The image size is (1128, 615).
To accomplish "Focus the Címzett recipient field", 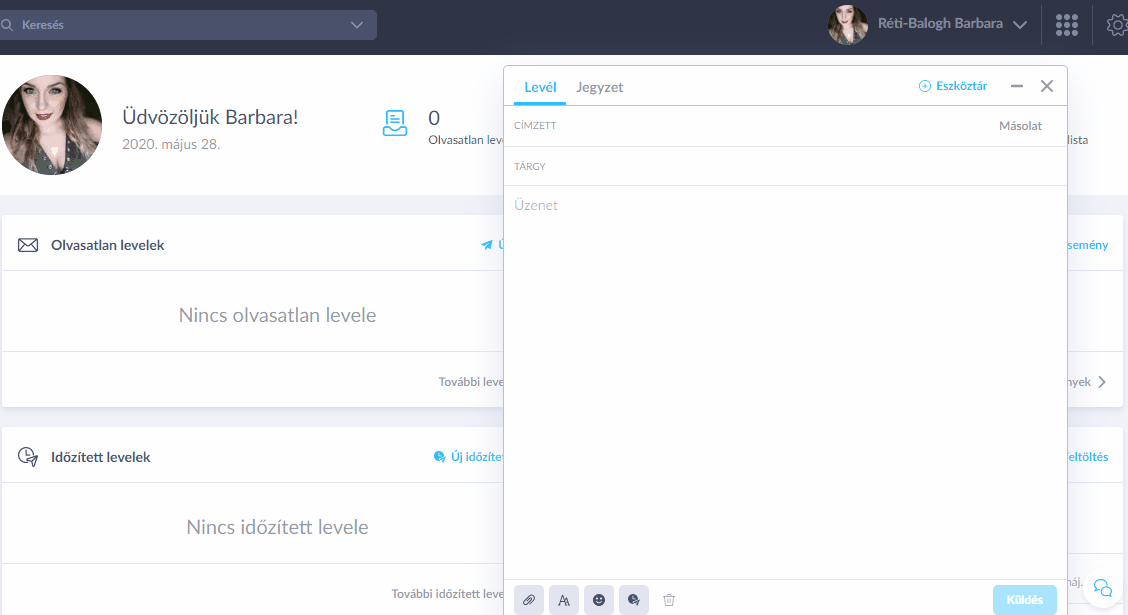I will pos(748,126).
